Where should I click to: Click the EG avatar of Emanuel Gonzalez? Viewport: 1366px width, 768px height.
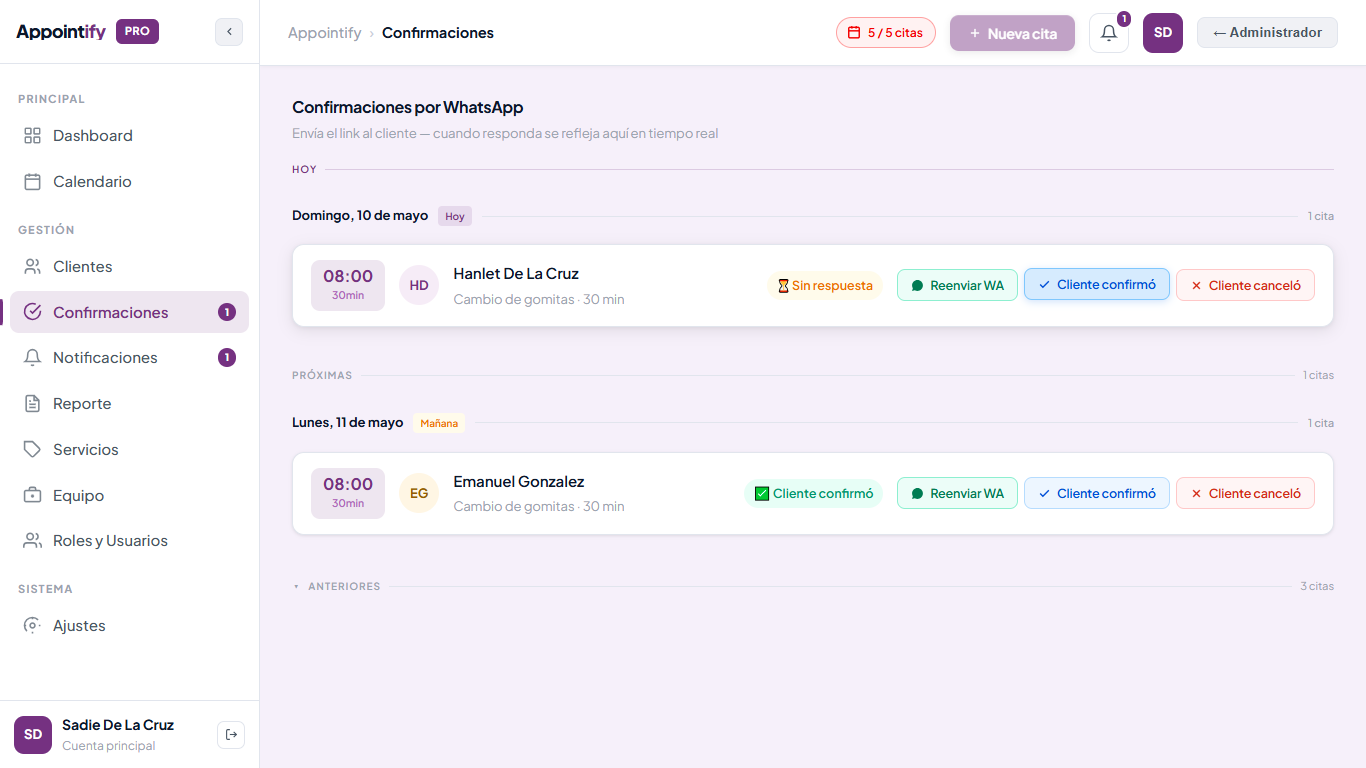(x=419, y=493)
